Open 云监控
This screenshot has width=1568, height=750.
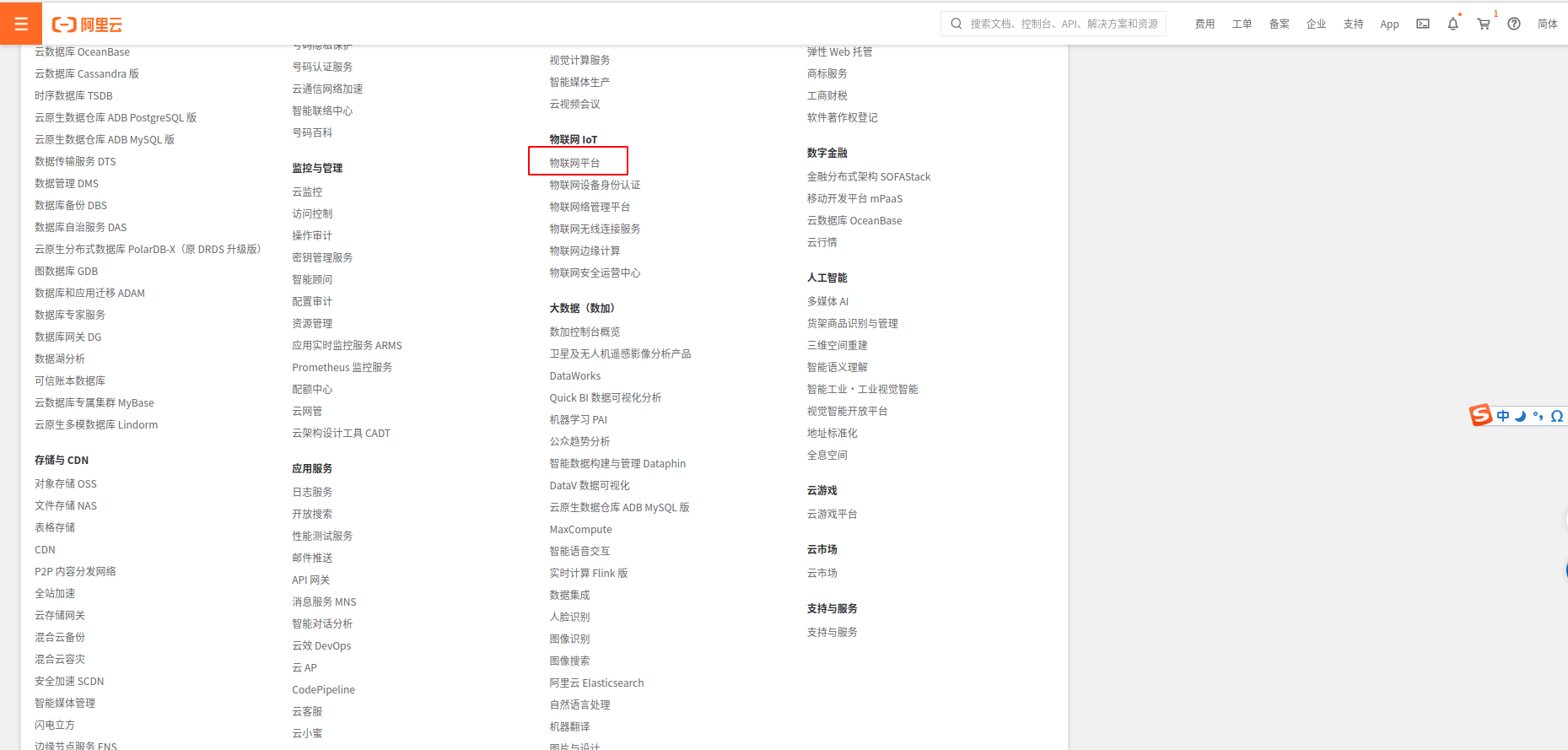(x=307, y=192)
